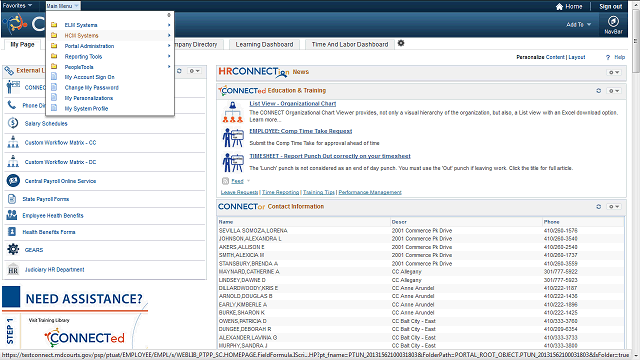The height and width of the screenshot is (360, 640).
Task: Open the Add To dropdown
Action: pos(578,24)
